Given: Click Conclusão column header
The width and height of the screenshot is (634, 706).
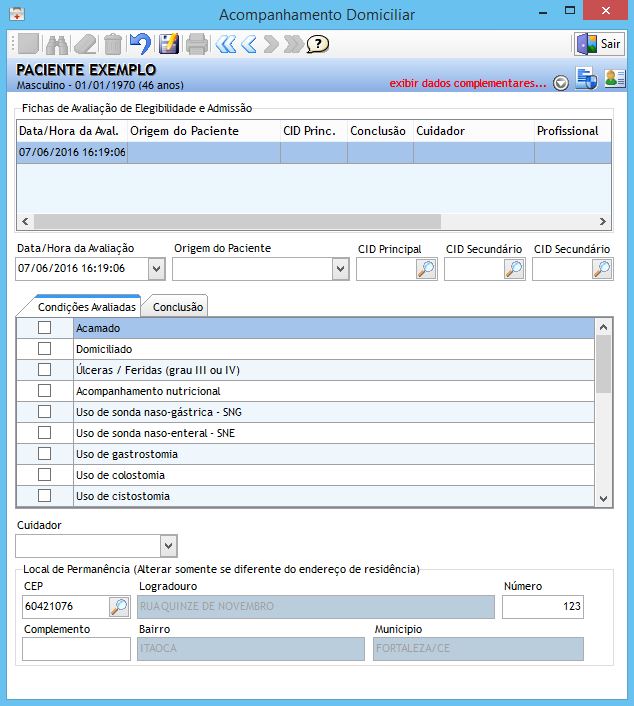Looking at the screenshot, I should 380,131.
